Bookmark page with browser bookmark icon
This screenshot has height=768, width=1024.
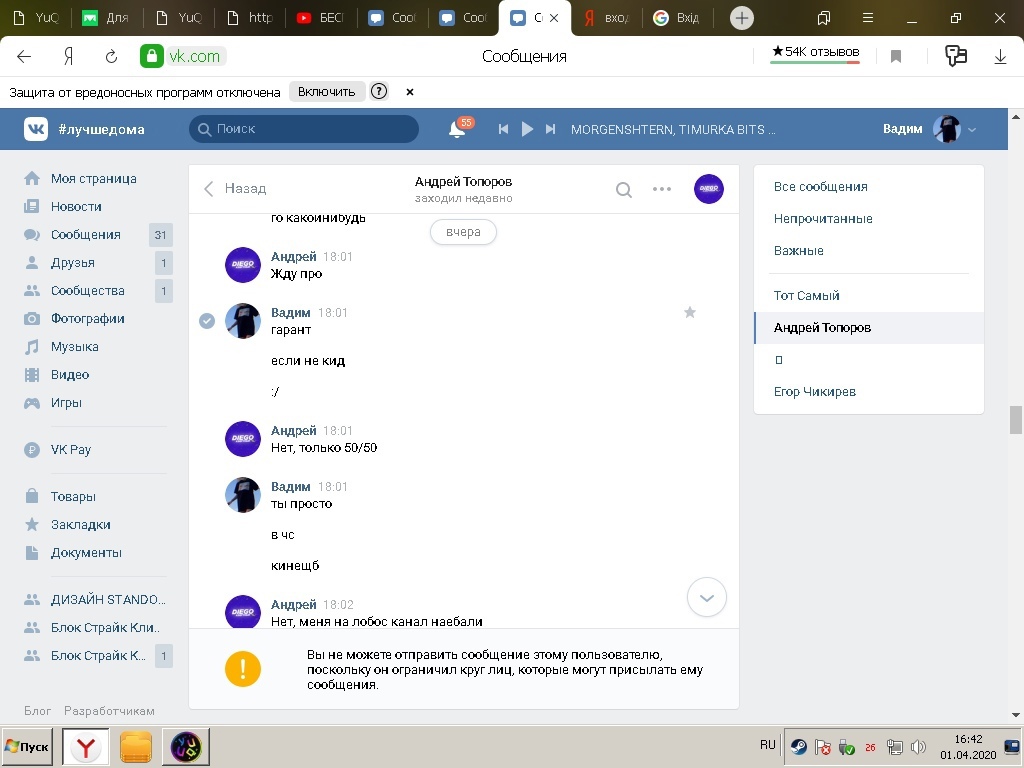pyautogui.click(x=896, y=57)
